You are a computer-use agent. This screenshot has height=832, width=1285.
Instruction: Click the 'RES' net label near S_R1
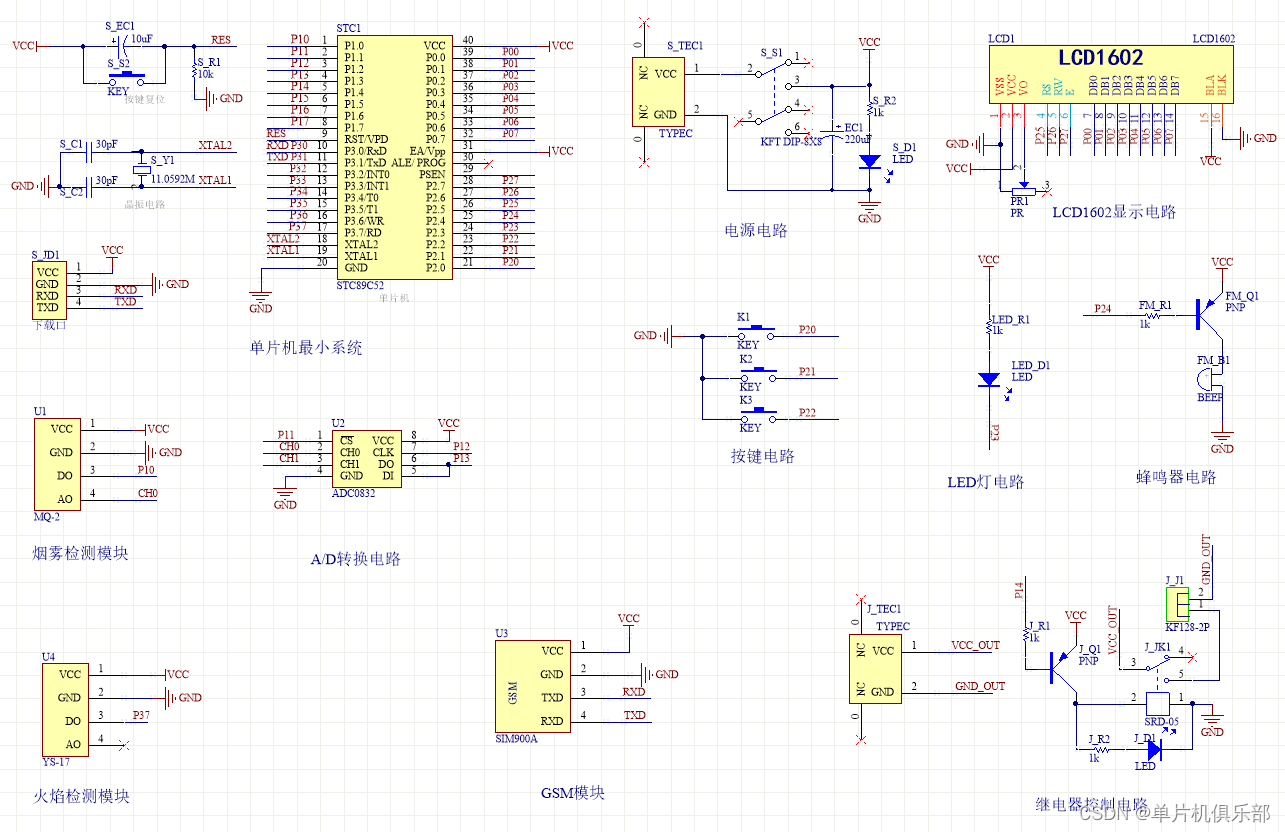(221, 40)
